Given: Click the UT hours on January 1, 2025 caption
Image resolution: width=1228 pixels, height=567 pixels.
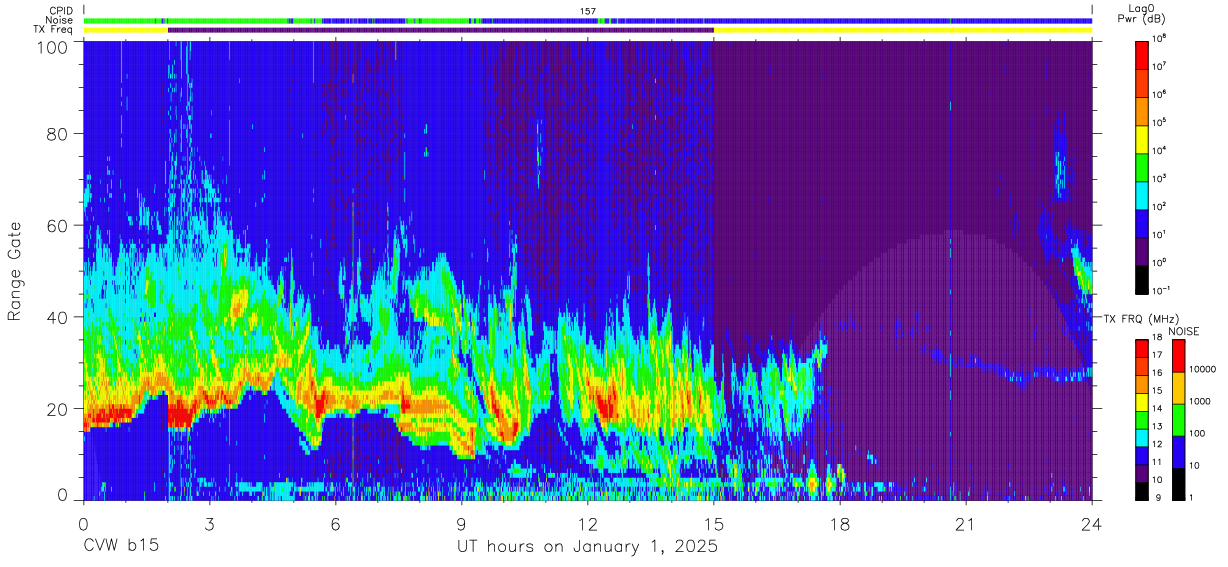Looking at the screenshot, I should point(587,547).
